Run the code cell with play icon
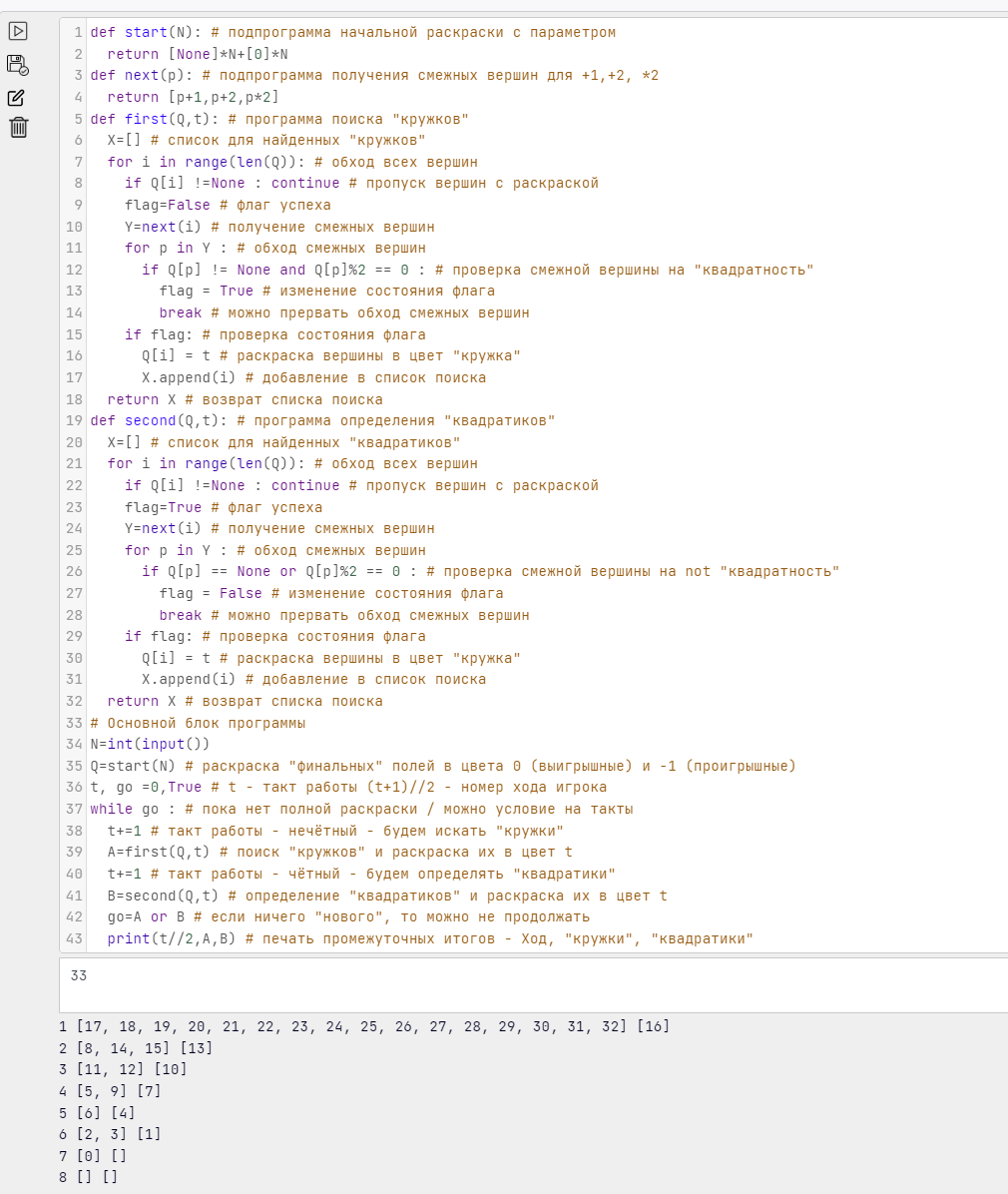 [x=18, y=31]
